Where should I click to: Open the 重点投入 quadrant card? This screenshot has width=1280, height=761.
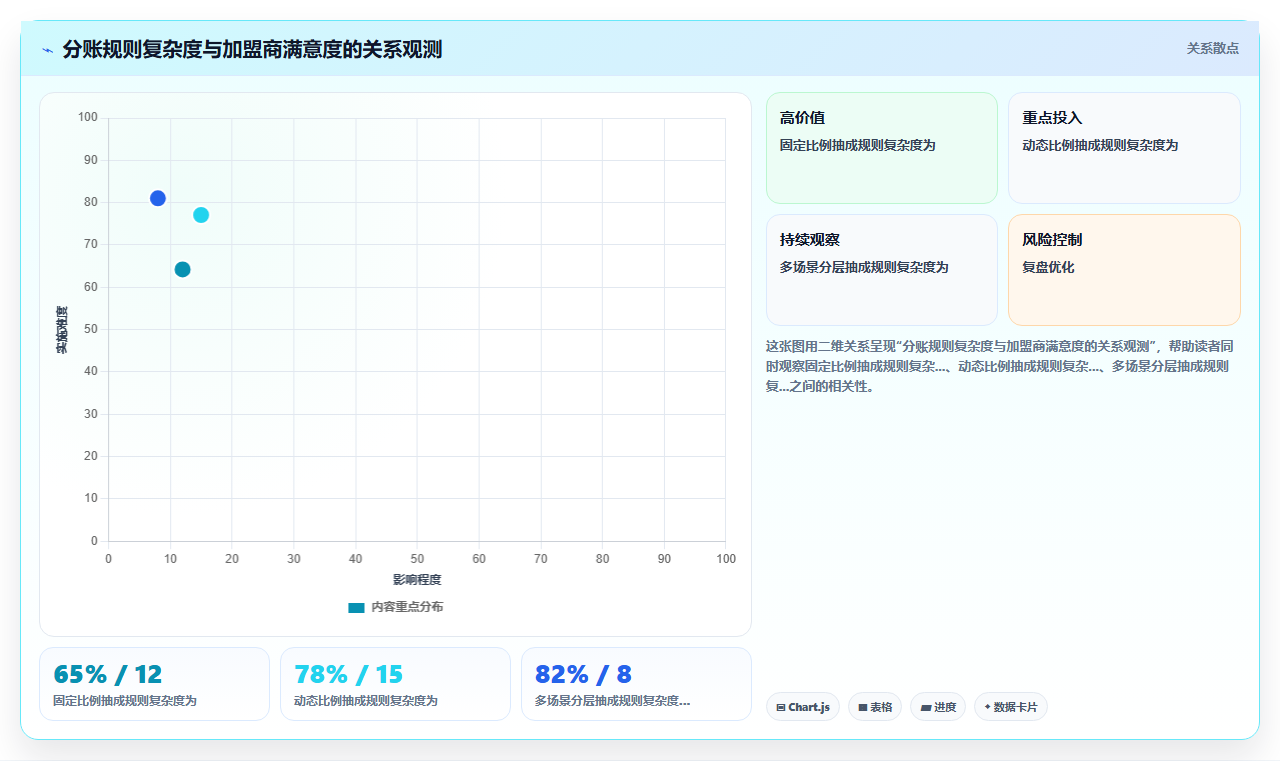[1124, 148]
